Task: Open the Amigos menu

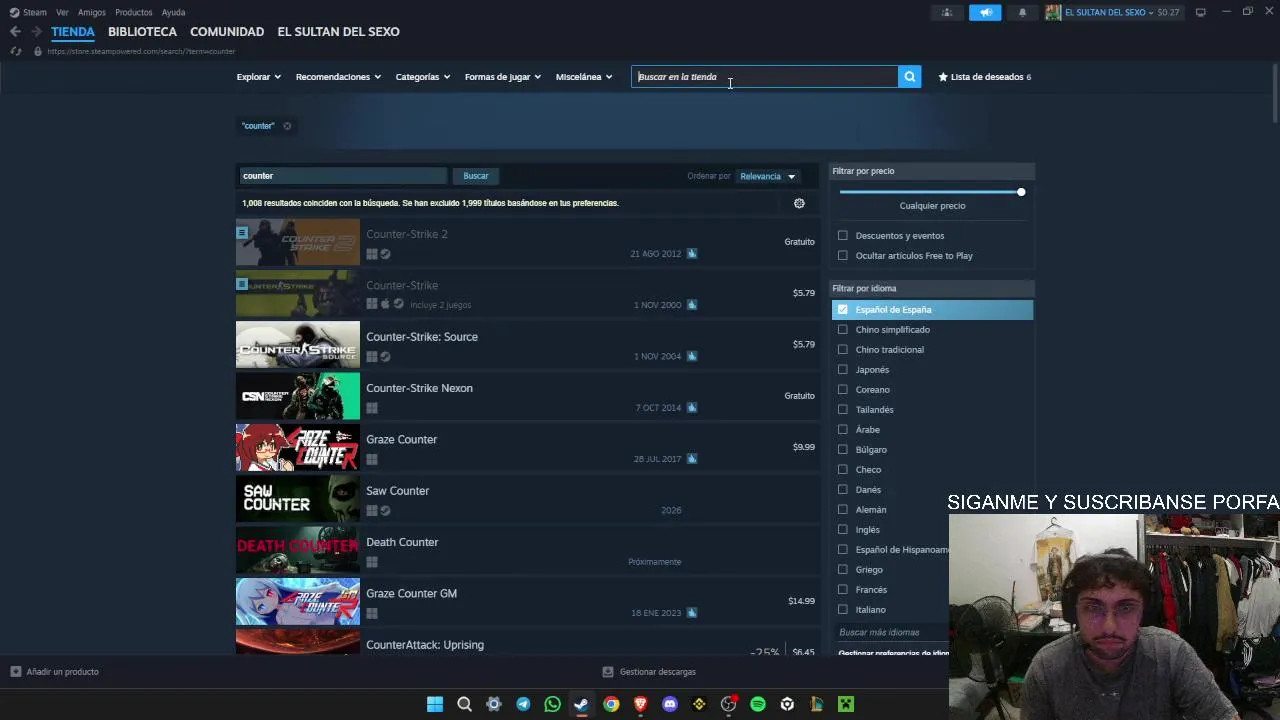Action: [91, 12]
